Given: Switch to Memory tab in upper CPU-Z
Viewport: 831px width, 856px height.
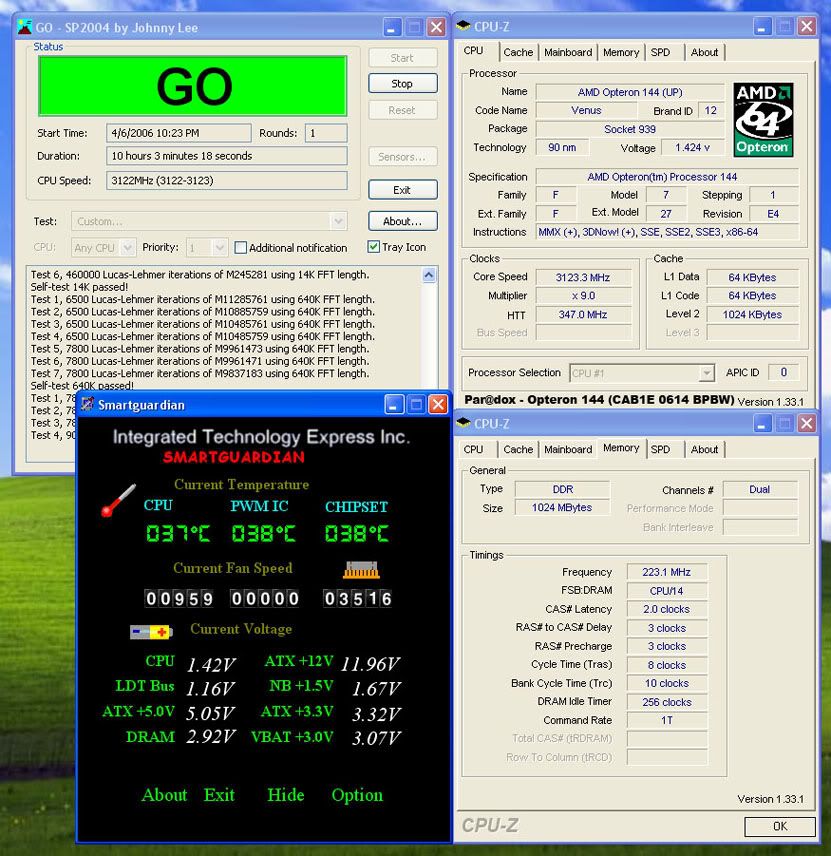Looking at the screenshot, I should tap(621, 52).
